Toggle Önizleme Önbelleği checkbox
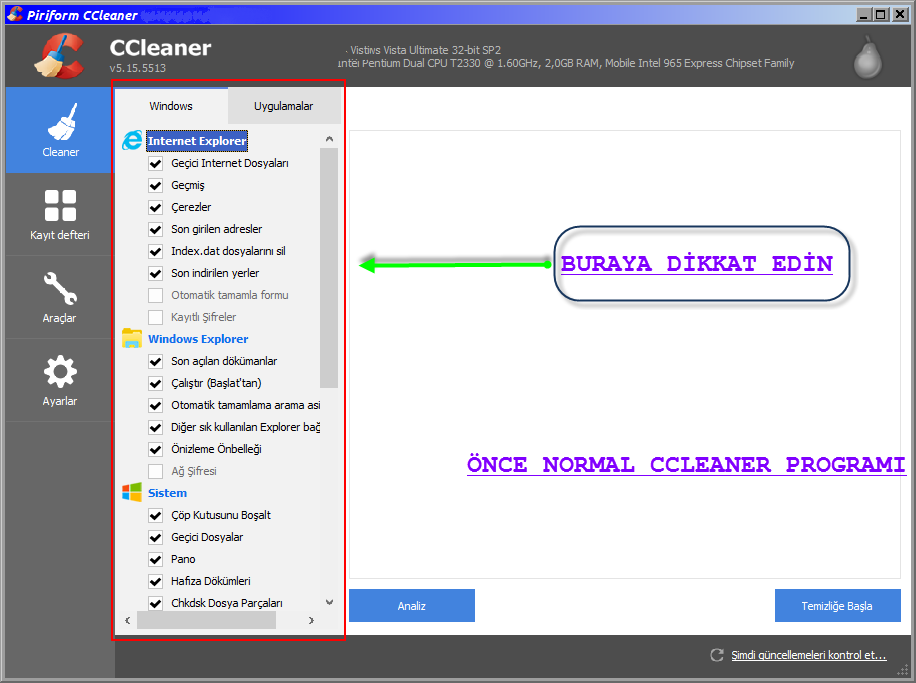The height and width of the screenshot is (683, 916). pos(155,449)
